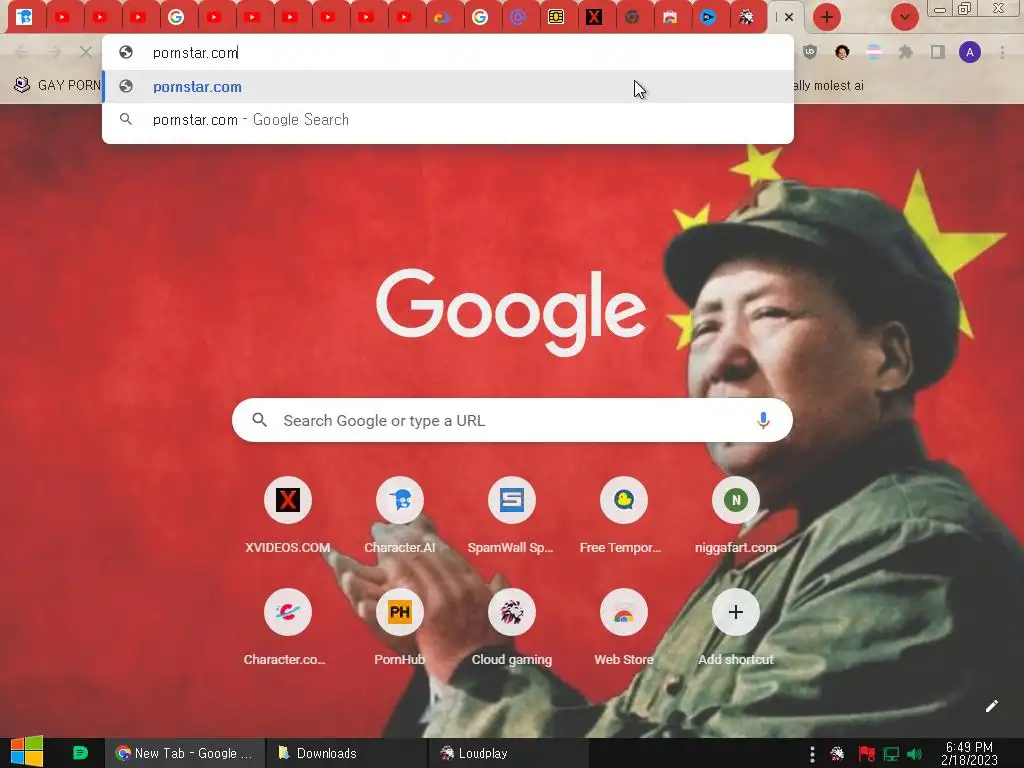Open the Character.co... shortcut
The image size is (1024, 768).
[287, 628]
